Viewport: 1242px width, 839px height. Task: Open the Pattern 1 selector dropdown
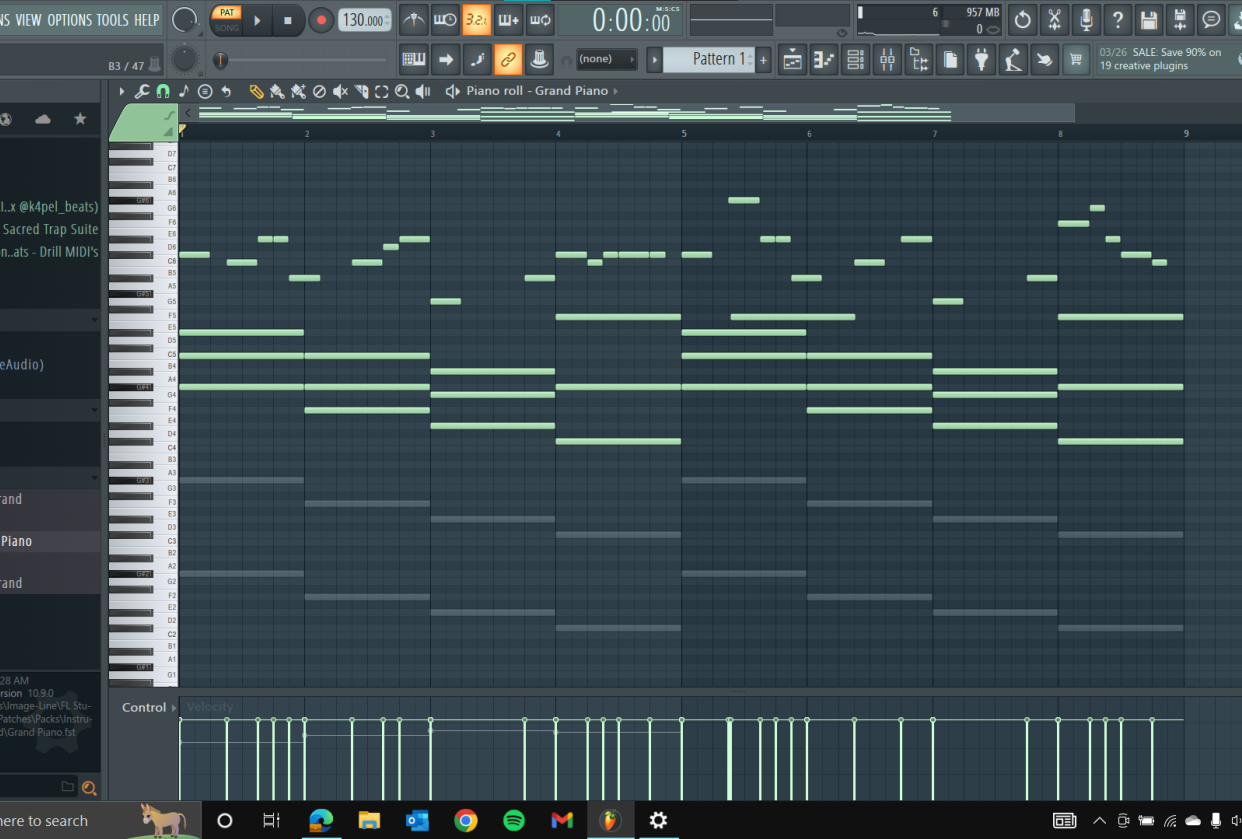[713, 59]
